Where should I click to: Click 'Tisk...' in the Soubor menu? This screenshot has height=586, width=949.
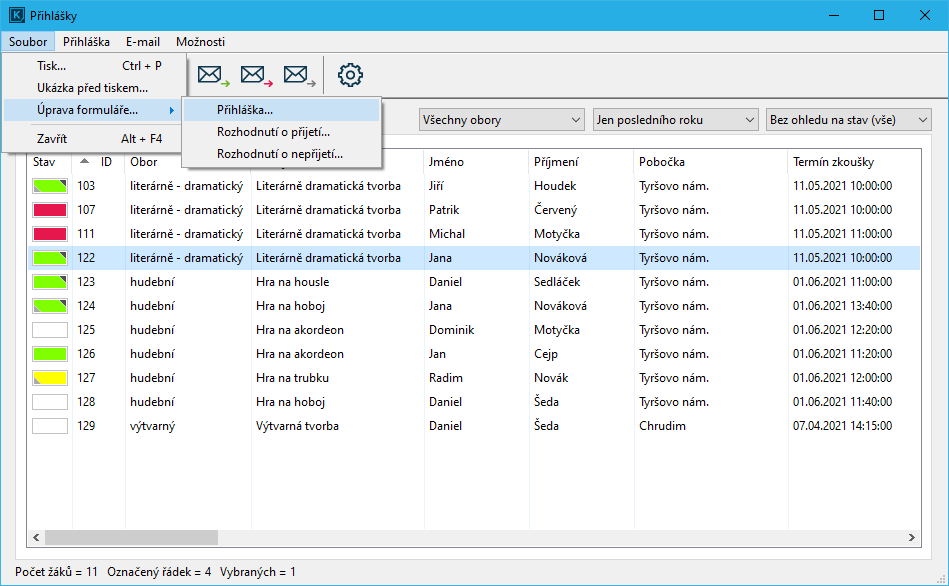52,66
